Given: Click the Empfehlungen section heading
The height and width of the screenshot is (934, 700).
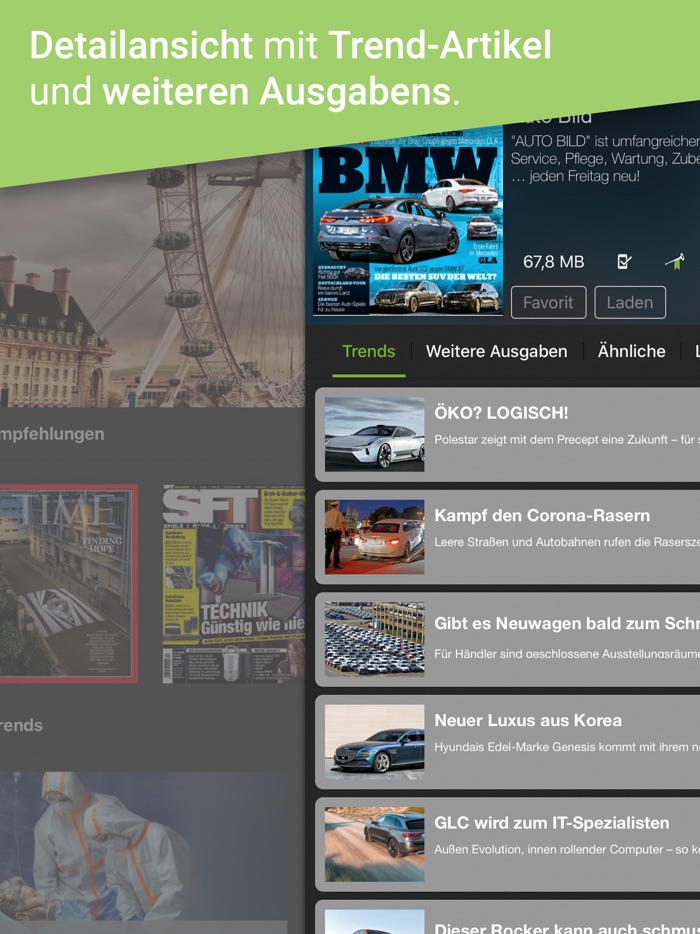Looking at the screenshot, I should pos(52,434).
